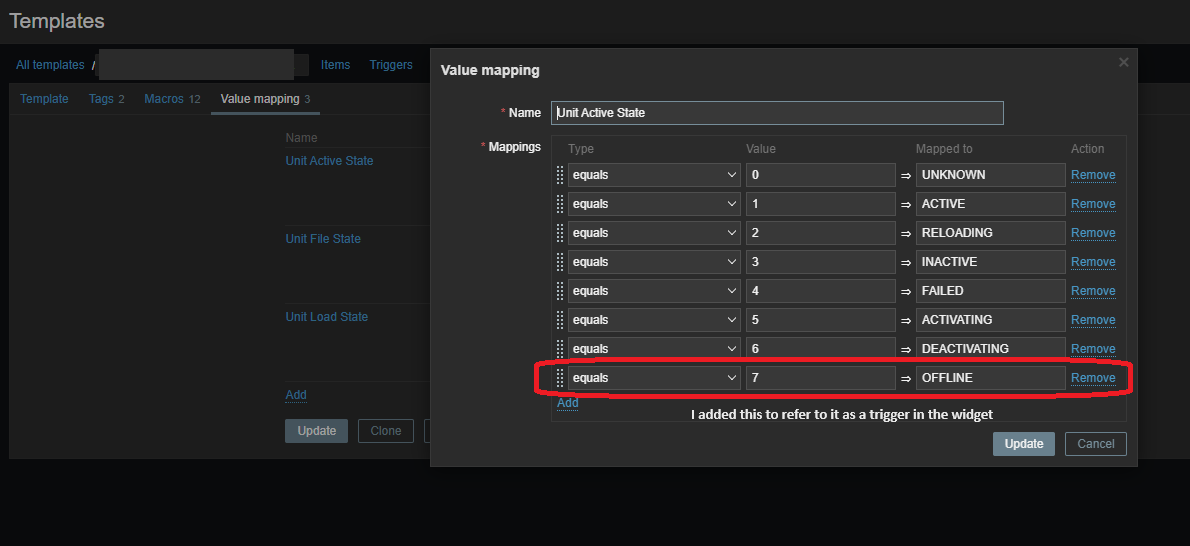Open the Tags tab
1190x546 pixels.
click(106, 99)
